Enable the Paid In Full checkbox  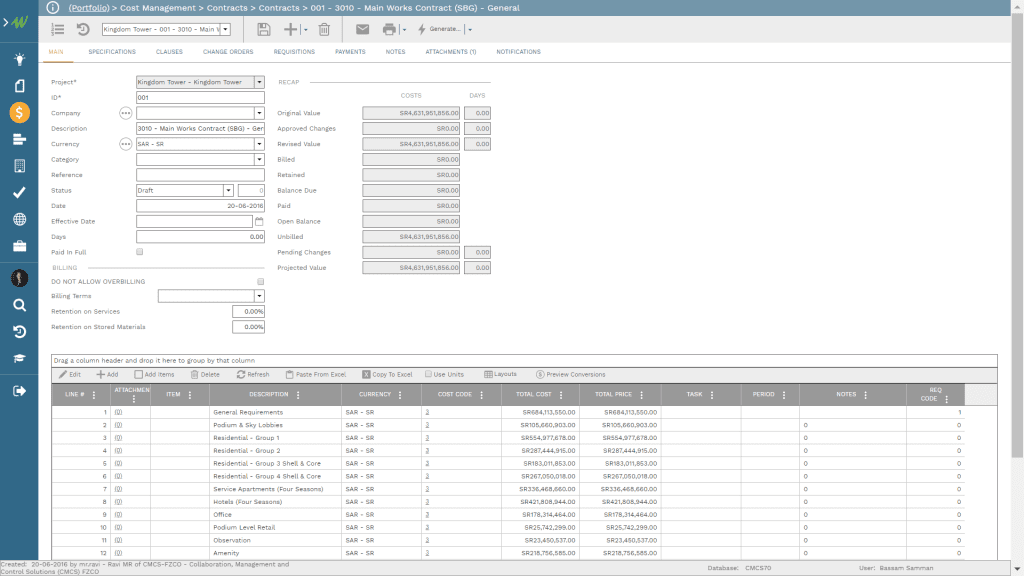[x=141, y=252]
